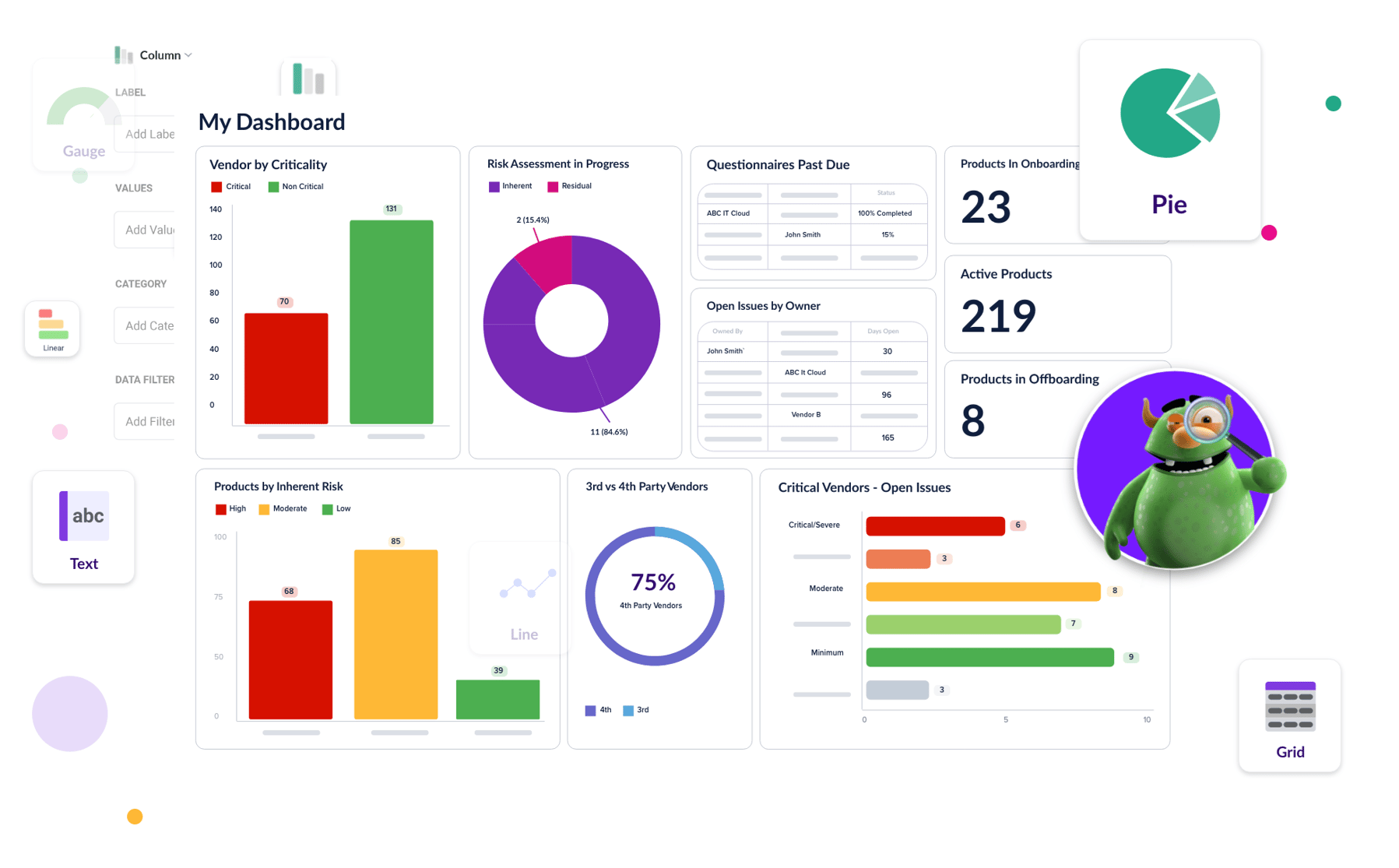The image size is (1399, 868).
Task: Click the Add Values input field
Action: tap(152, 229)
